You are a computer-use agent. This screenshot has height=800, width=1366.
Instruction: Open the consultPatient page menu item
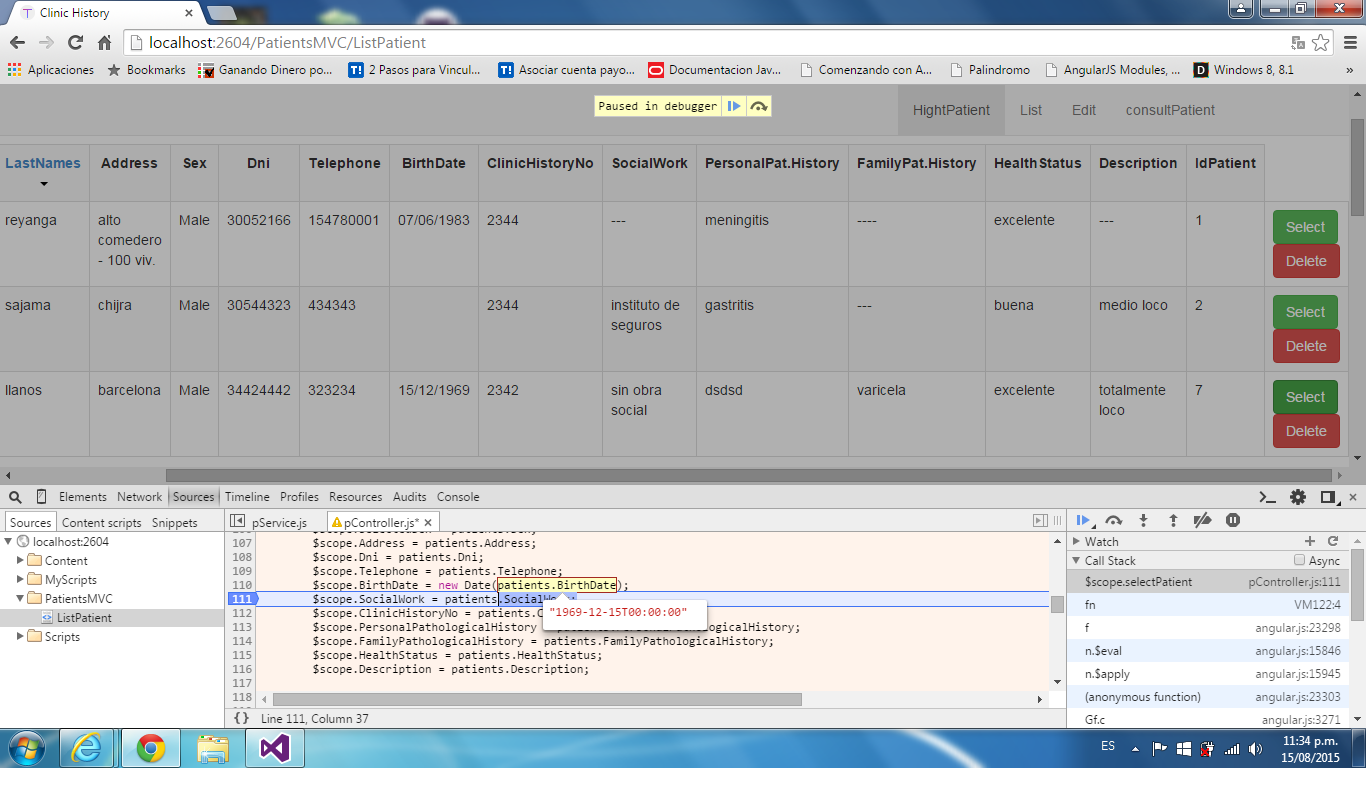1170,110
